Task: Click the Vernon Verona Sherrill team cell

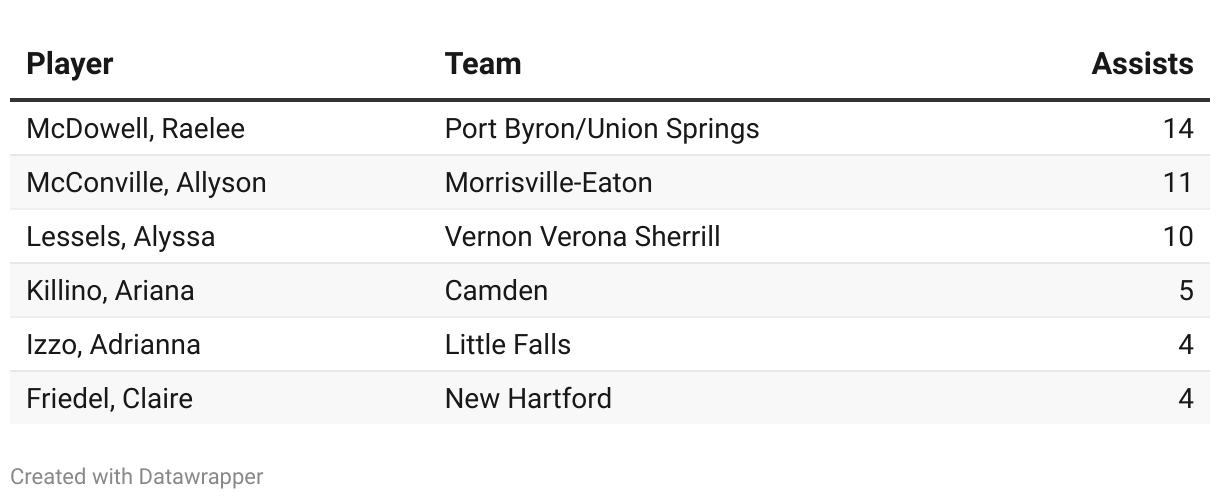Action: tap(582, 236)
